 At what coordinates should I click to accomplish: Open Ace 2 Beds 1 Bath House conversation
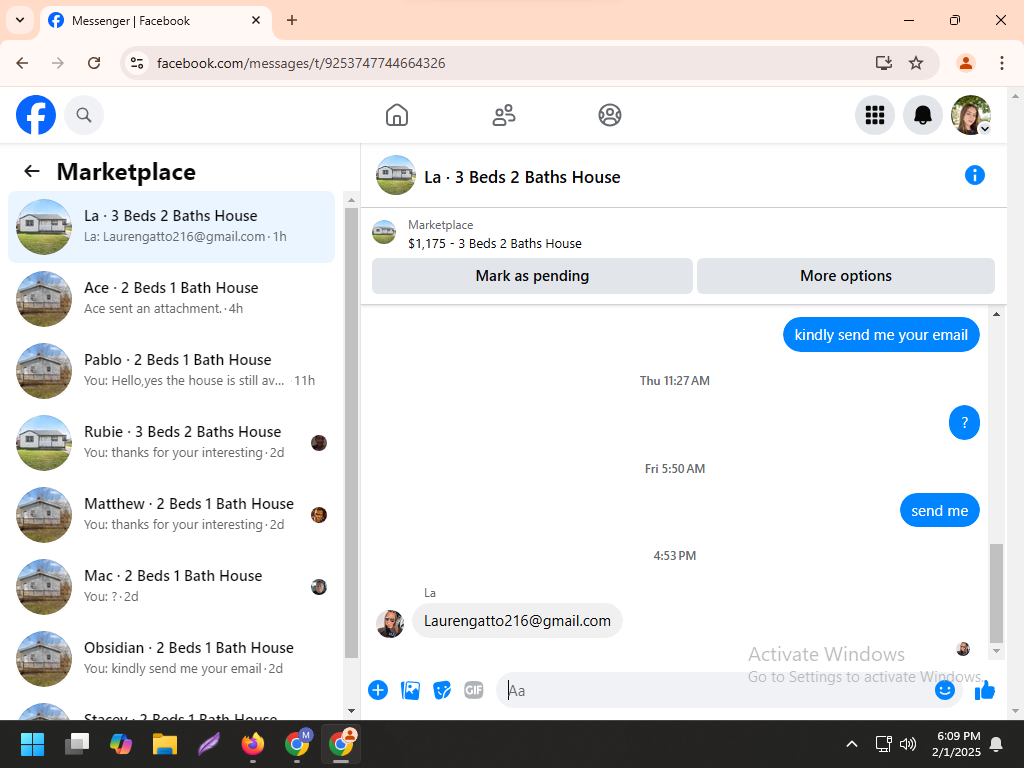pyautogui.click(x=171, y=298)
